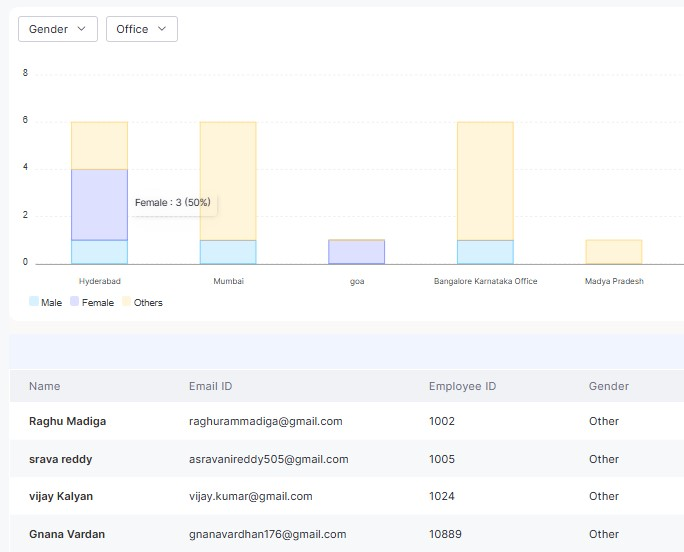Click email vijay.kumar@gmail.com
Viewport: 684px width, 552px height.
pos(250,496)
